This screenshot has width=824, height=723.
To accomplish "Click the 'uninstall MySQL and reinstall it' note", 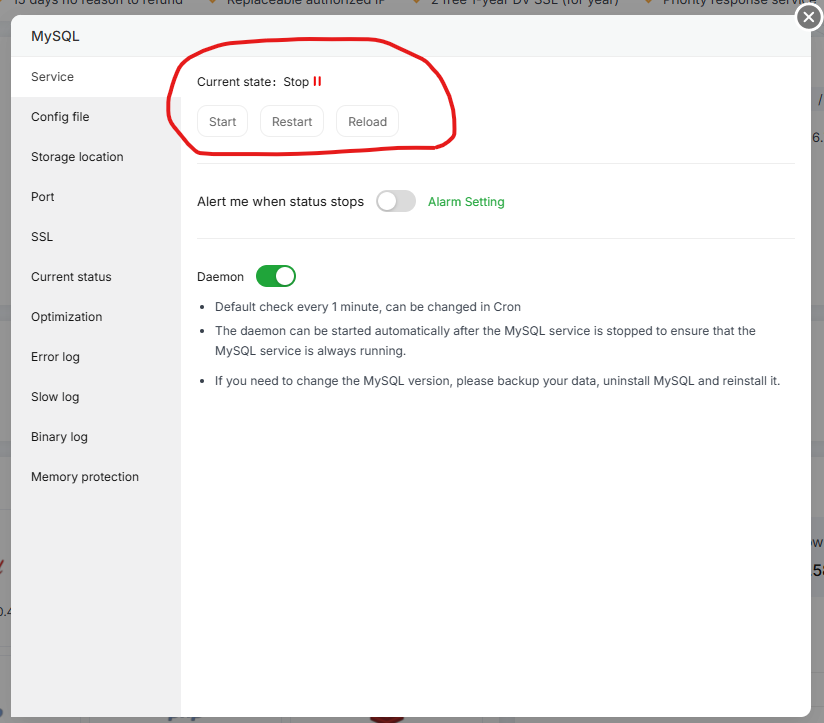I will point(497,381).
